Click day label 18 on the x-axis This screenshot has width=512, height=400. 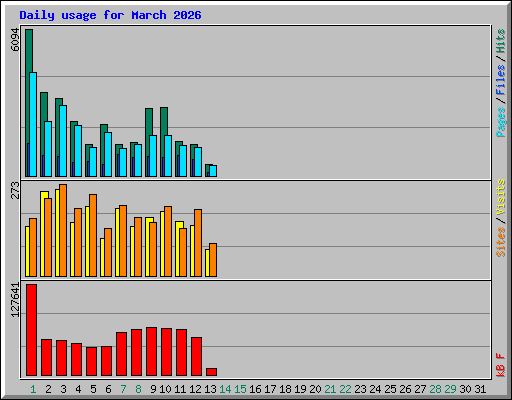click(285, 389)
